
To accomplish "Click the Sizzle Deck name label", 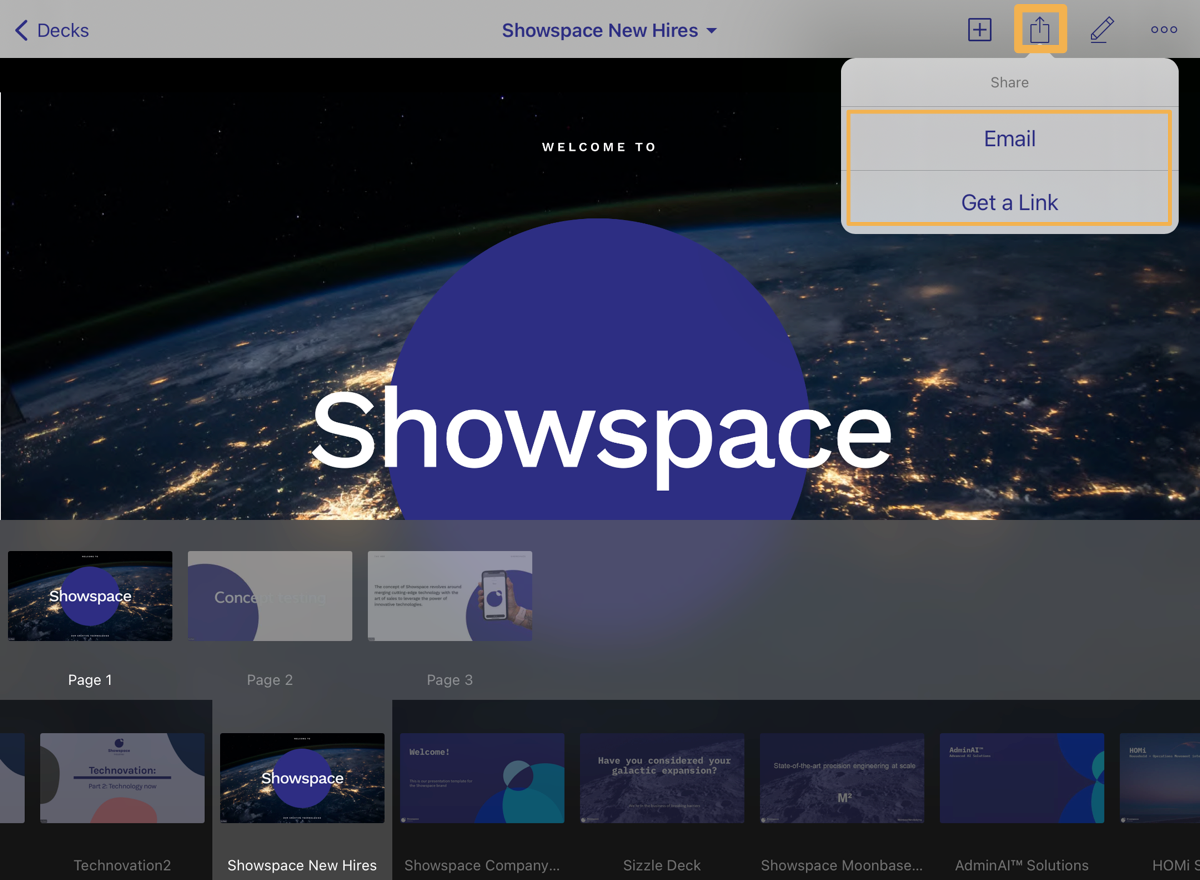I will [x=662, y=865].
